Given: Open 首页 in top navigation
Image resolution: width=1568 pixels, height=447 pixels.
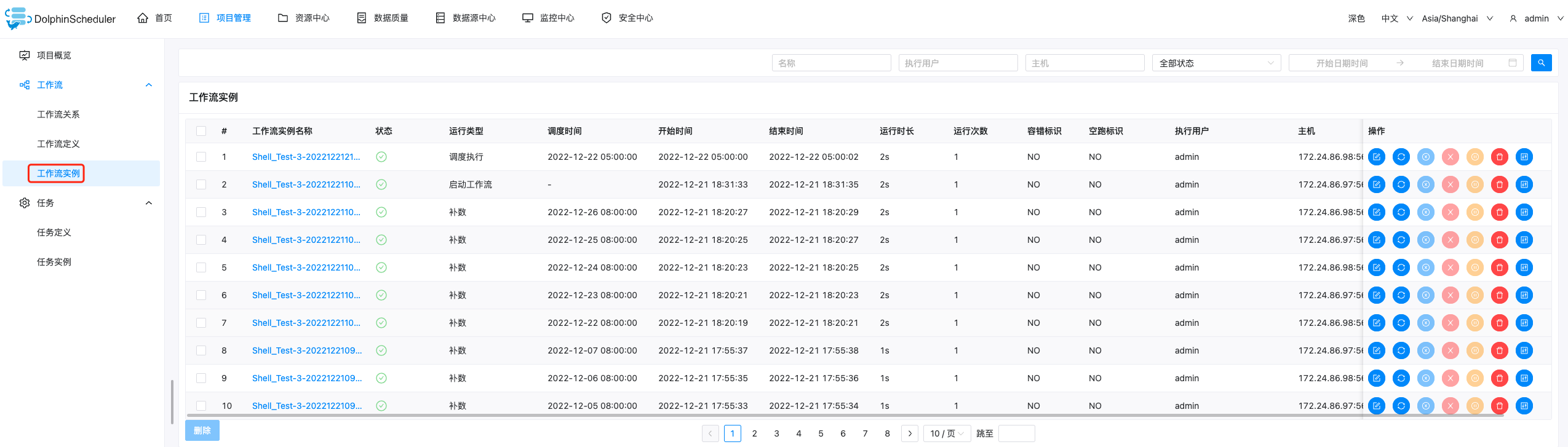Looking at the screenshot, I should [154, 18].
